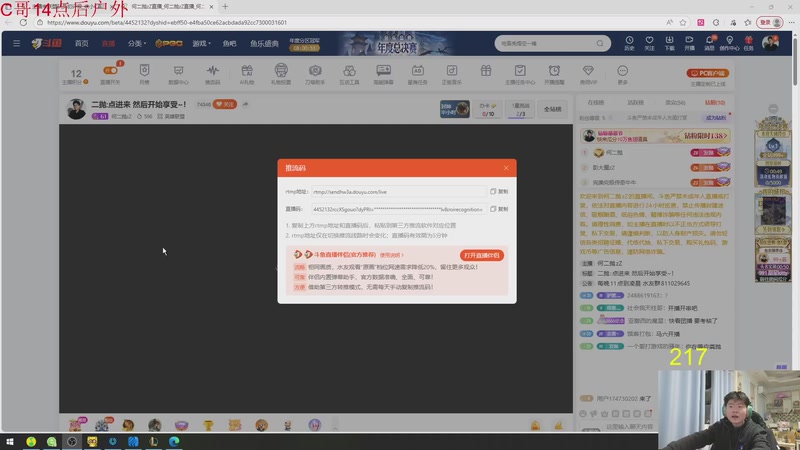Viewport: 800px width, 450px height.
Task: Expand the 分类 category dropdown
Action: click(x=136, y=43)
